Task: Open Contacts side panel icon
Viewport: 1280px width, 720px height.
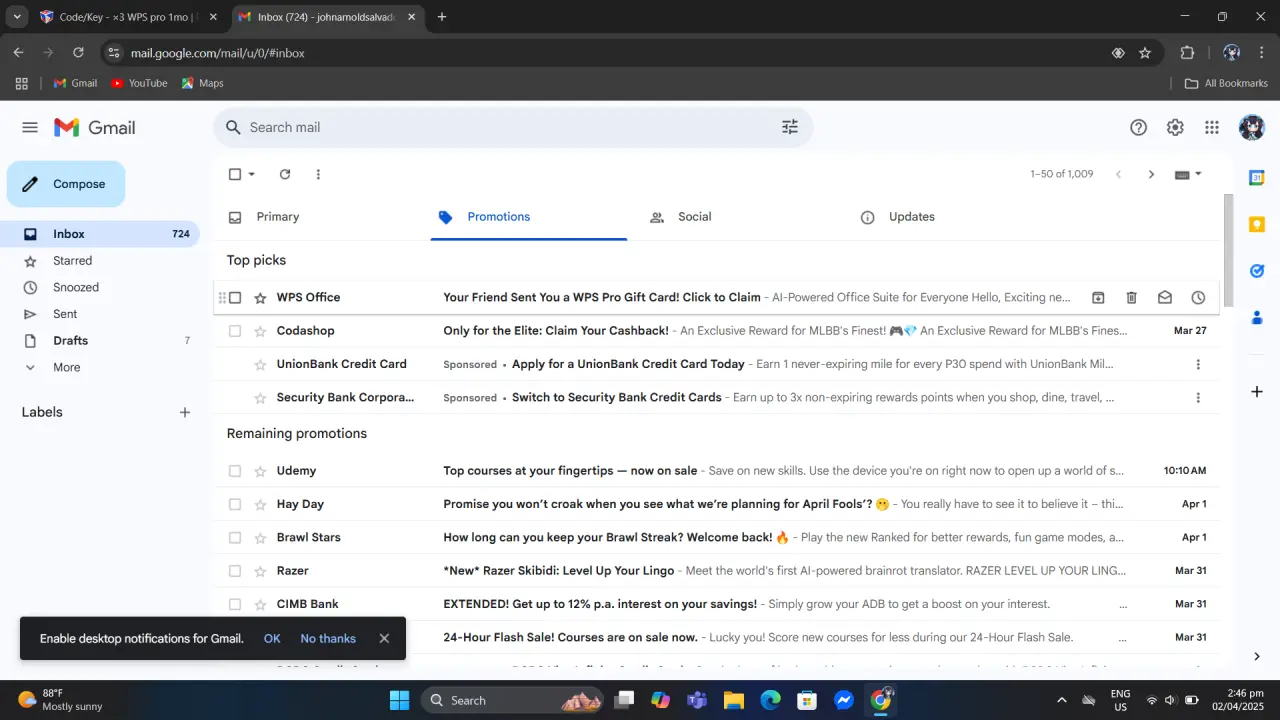Action: (x=1257, y=318)
